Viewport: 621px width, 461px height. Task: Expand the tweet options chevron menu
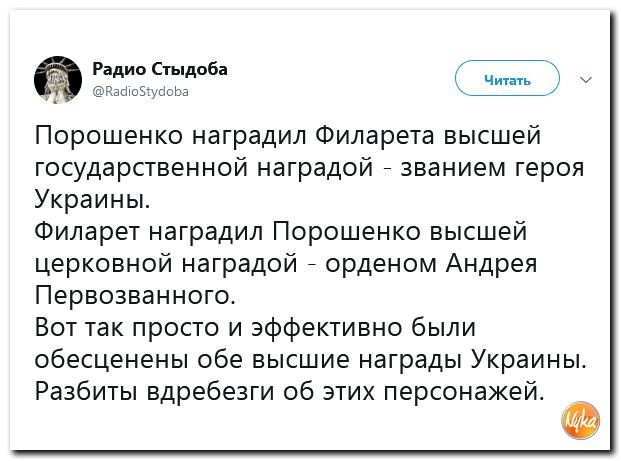click(x=586, y=80)
